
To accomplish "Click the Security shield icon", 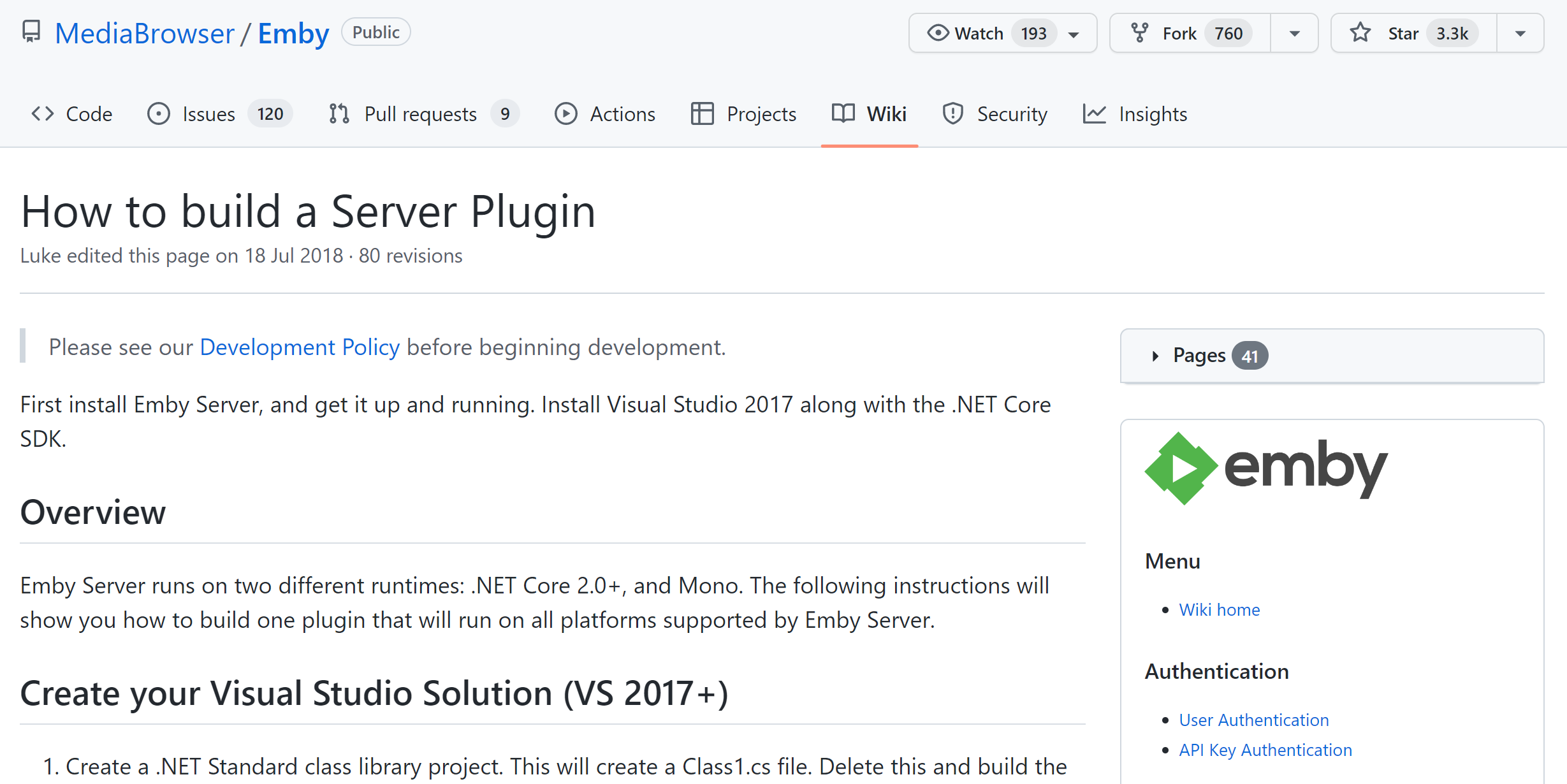I will [952, 114].
